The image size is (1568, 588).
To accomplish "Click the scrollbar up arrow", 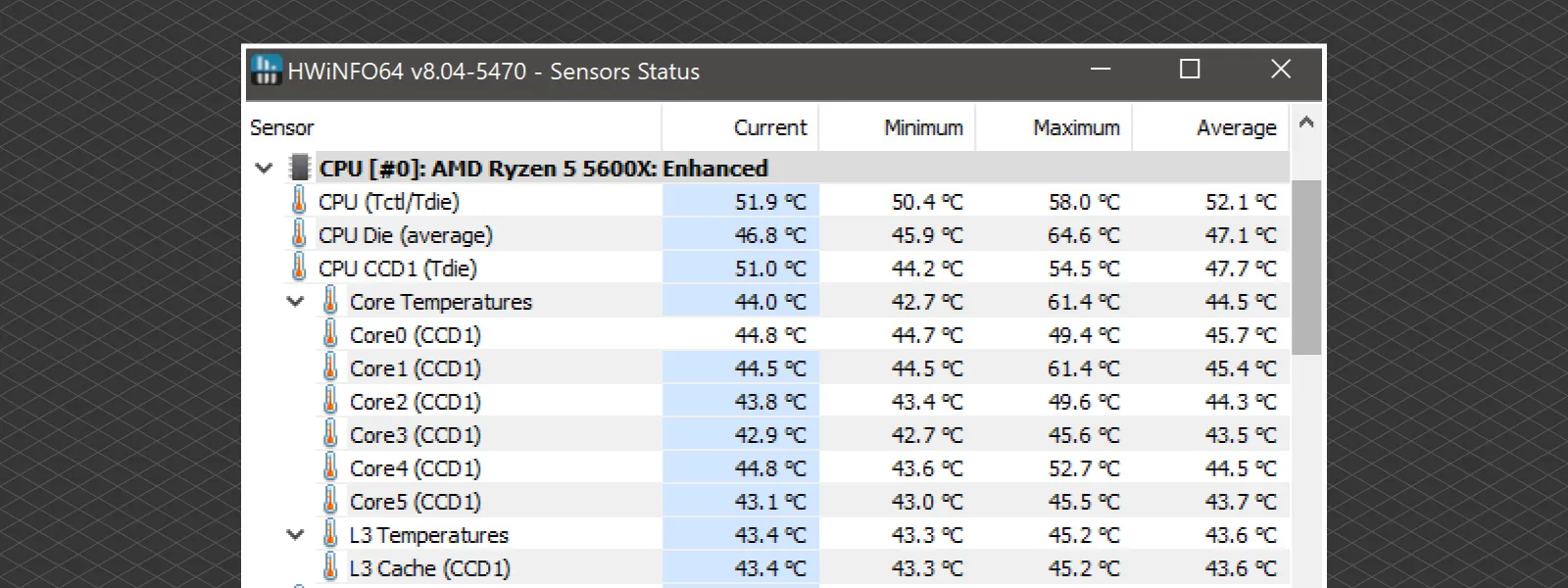I will click(x=1306, y=123).
